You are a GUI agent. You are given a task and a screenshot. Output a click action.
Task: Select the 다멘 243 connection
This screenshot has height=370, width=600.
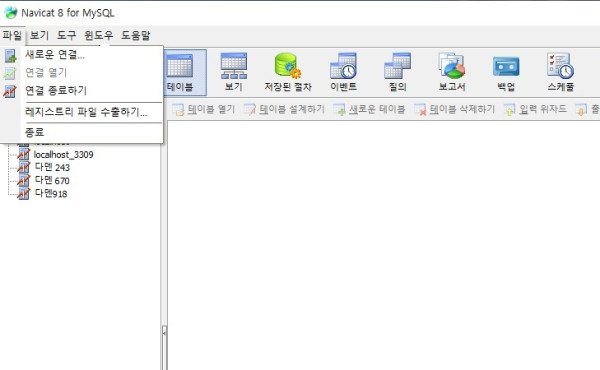pos(52,167)
